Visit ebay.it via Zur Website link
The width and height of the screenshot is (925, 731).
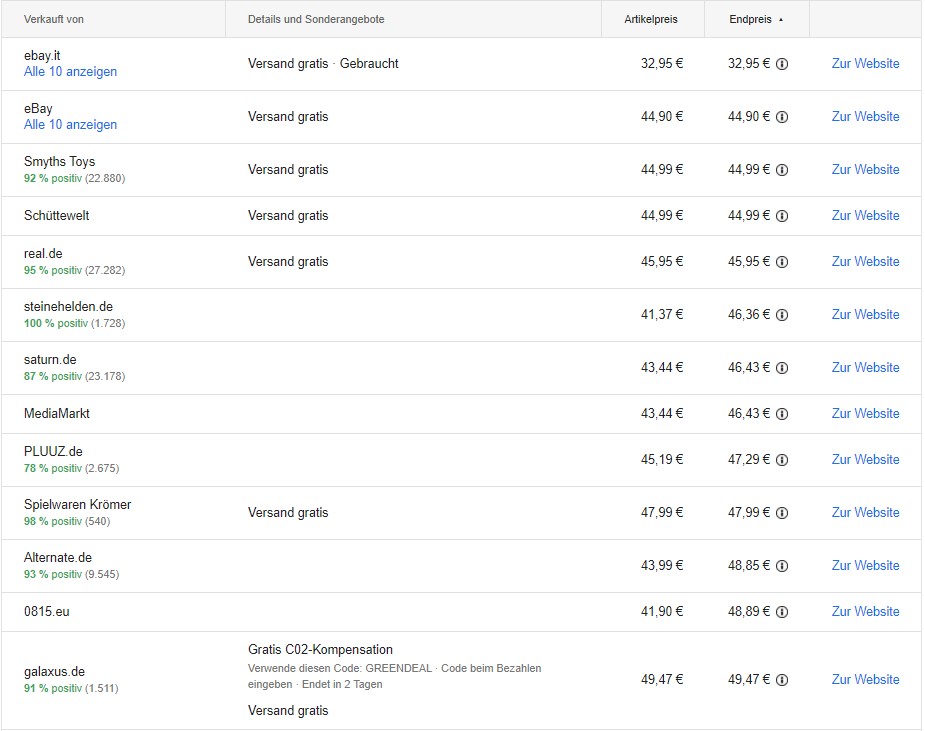point(865,63)
